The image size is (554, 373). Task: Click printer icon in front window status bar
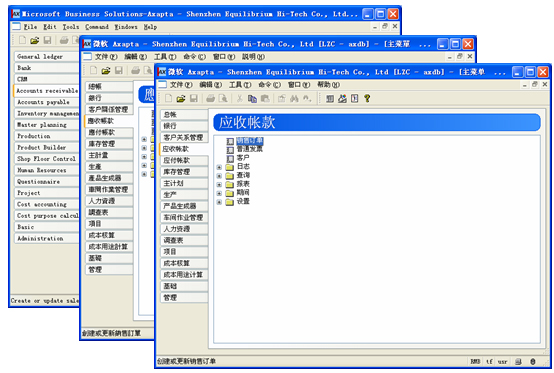pos(518,361)
